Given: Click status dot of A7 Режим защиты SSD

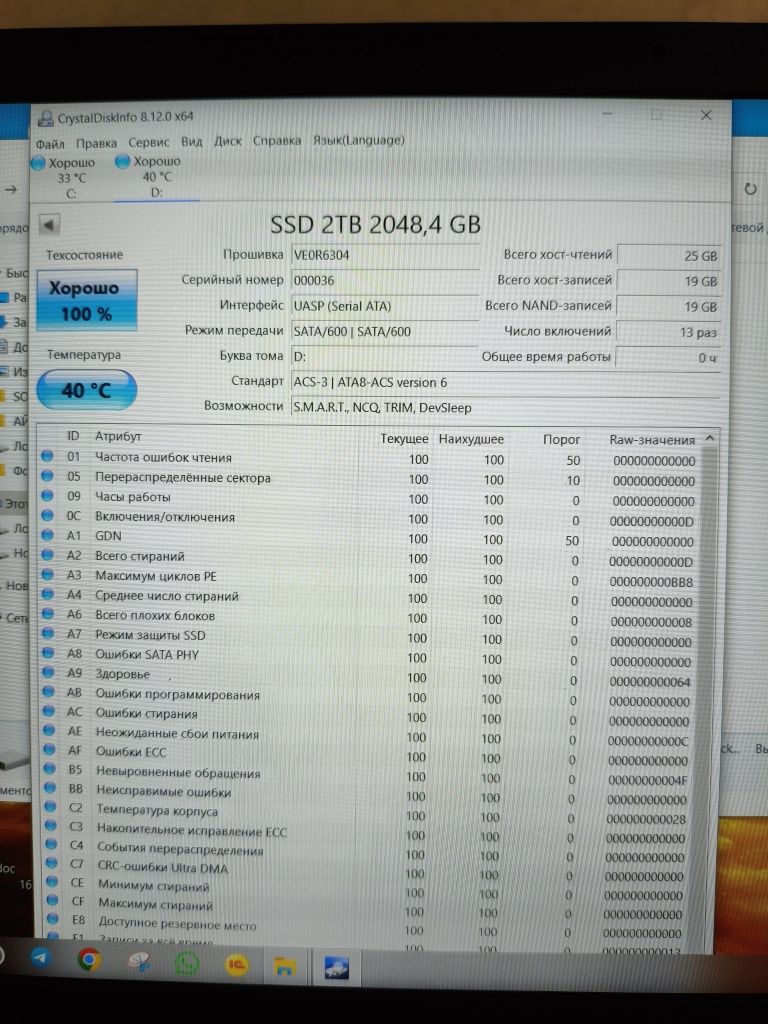Looking at the screenshot, I should [47, 633].
